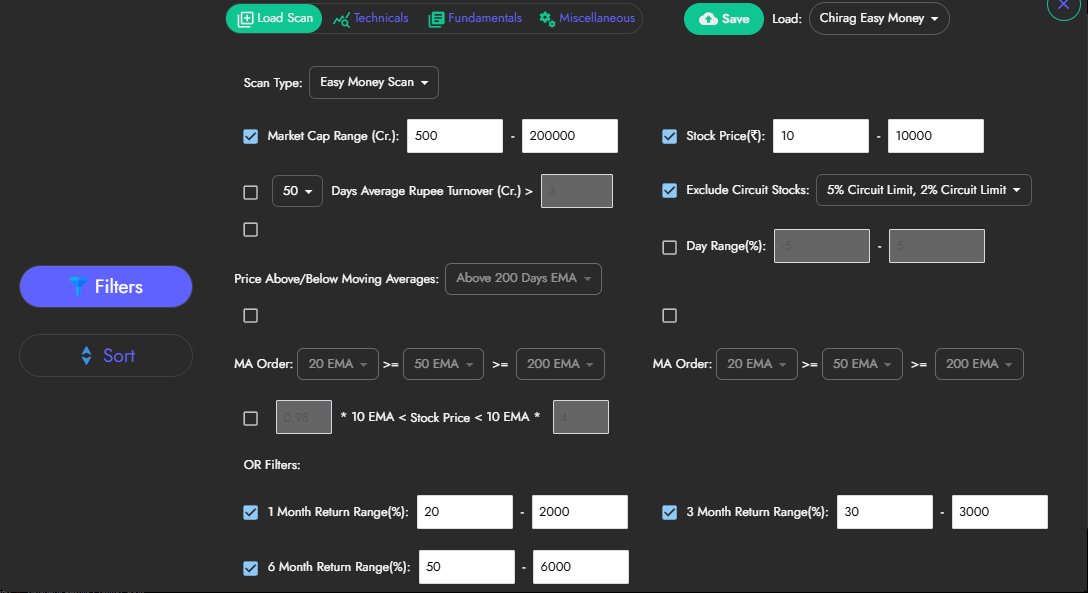The image size is (1088, 593).
Task: Click 3 Month Return maximum field 3000
Action: click(1000, 512)
